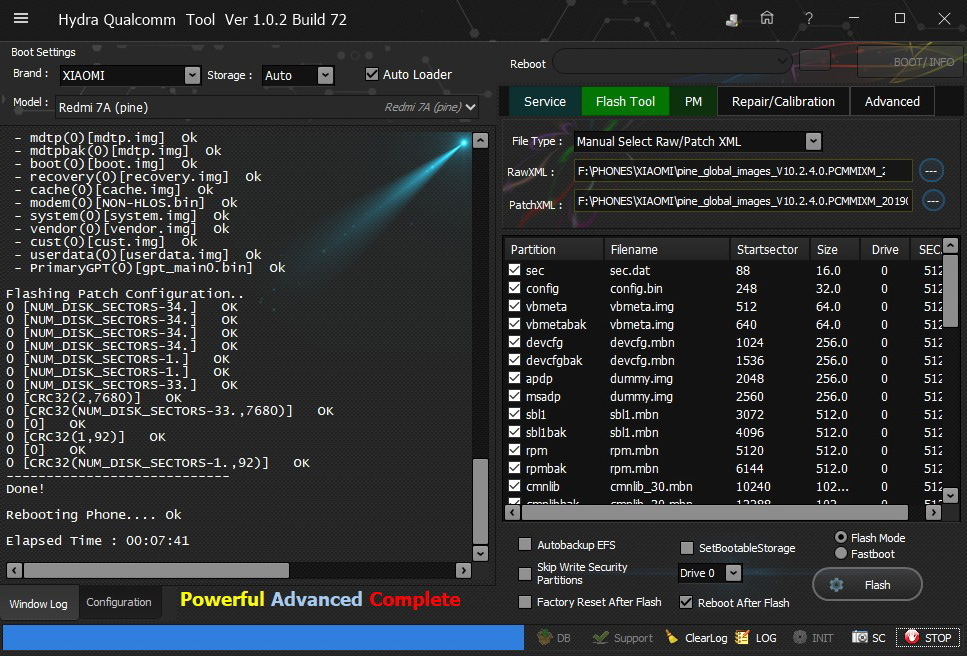Click the Elapsed Time log line

tap(97, 540)
